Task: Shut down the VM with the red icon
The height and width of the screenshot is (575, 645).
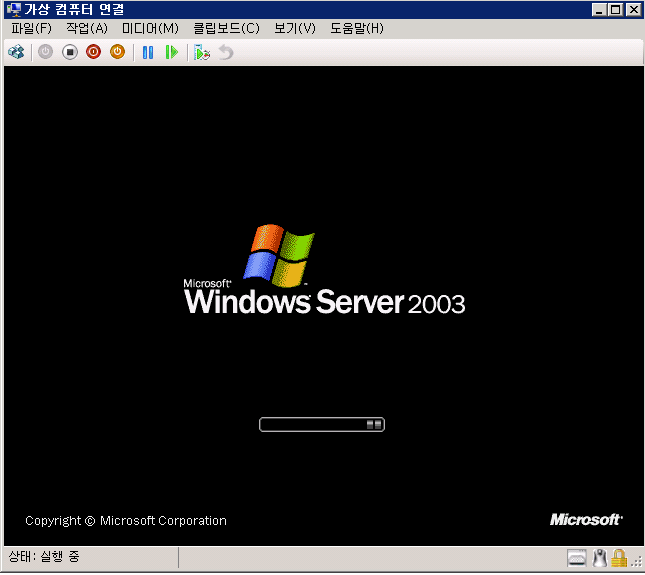Action: click(93, 52)
